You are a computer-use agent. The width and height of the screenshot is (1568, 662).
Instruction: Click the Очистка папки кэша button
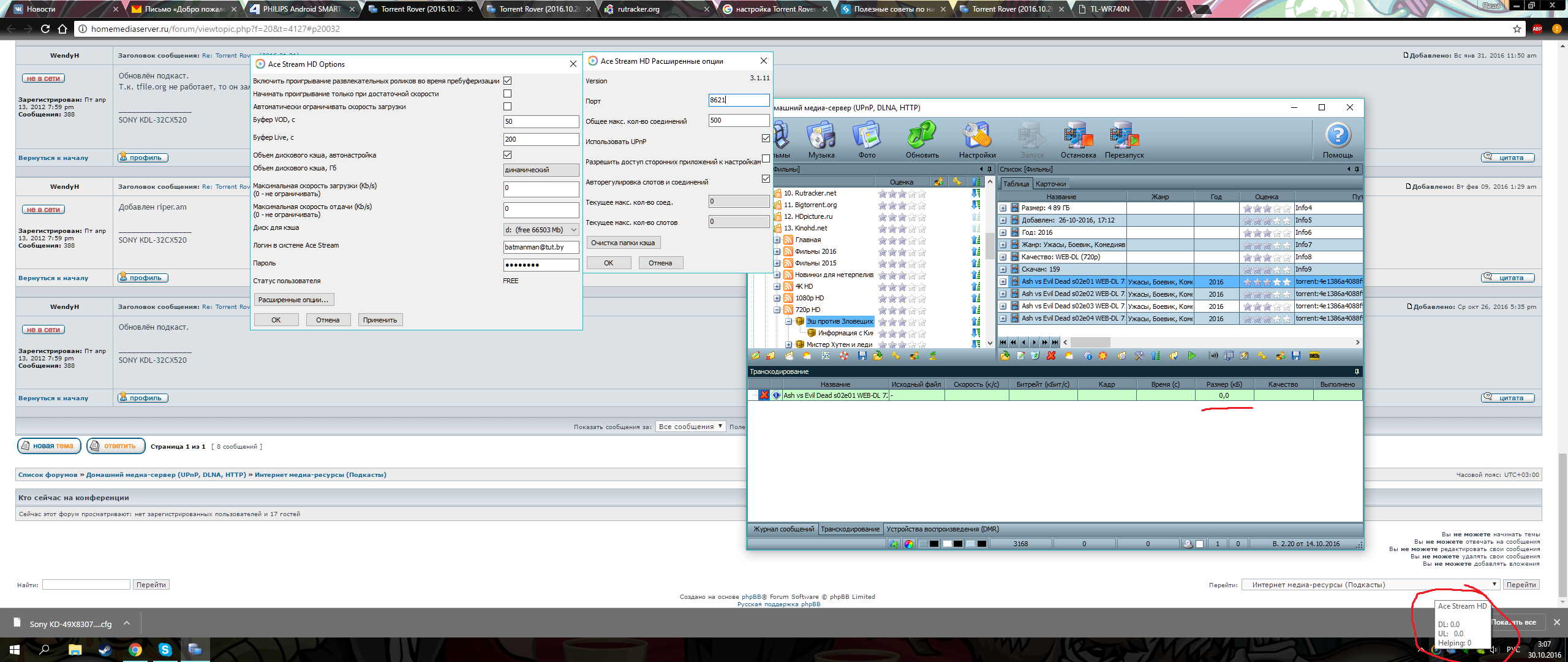[623, 243]
